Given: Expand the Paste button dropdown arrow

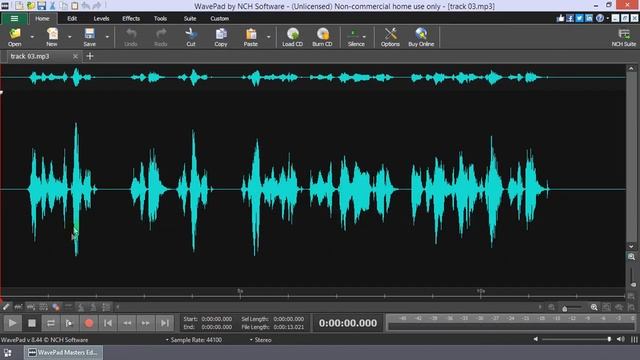Looking at the screenshot, I should [x=268, y=37].
